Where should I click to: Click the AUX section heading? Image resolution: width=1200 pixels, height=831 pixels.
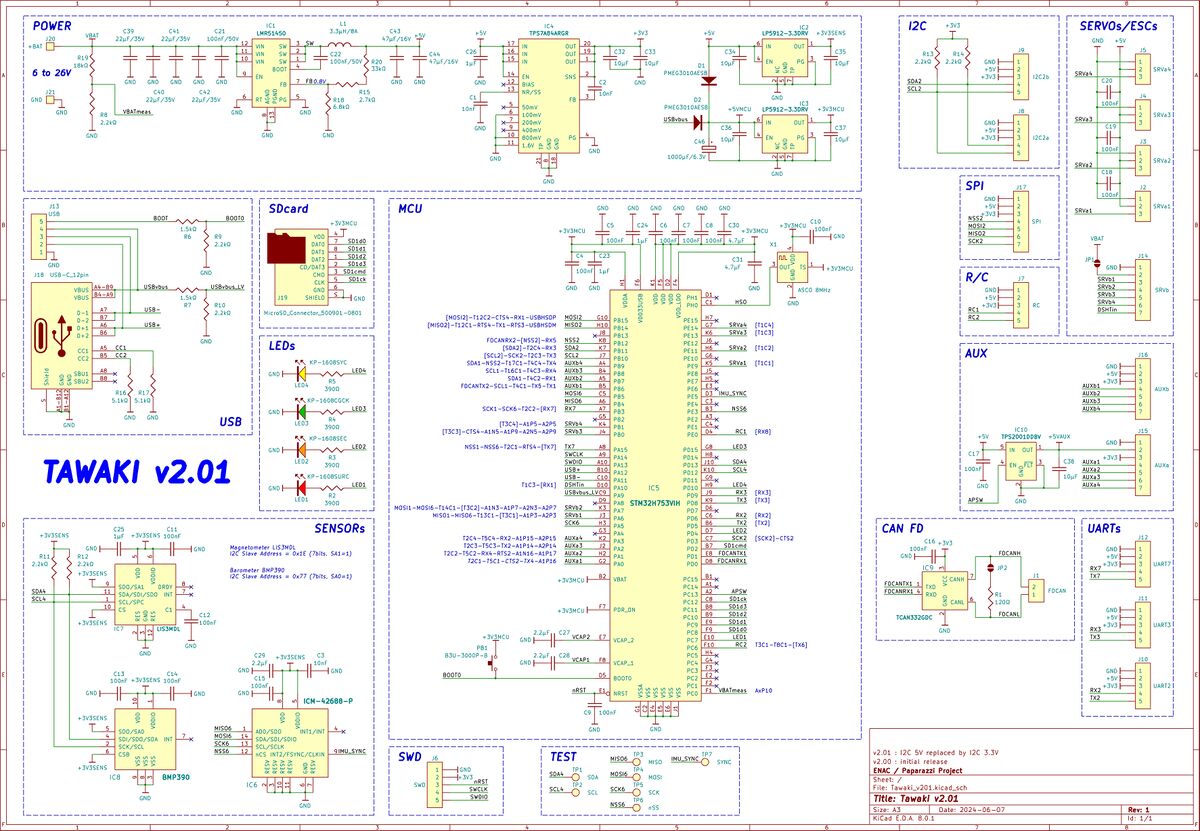point(977,353)
